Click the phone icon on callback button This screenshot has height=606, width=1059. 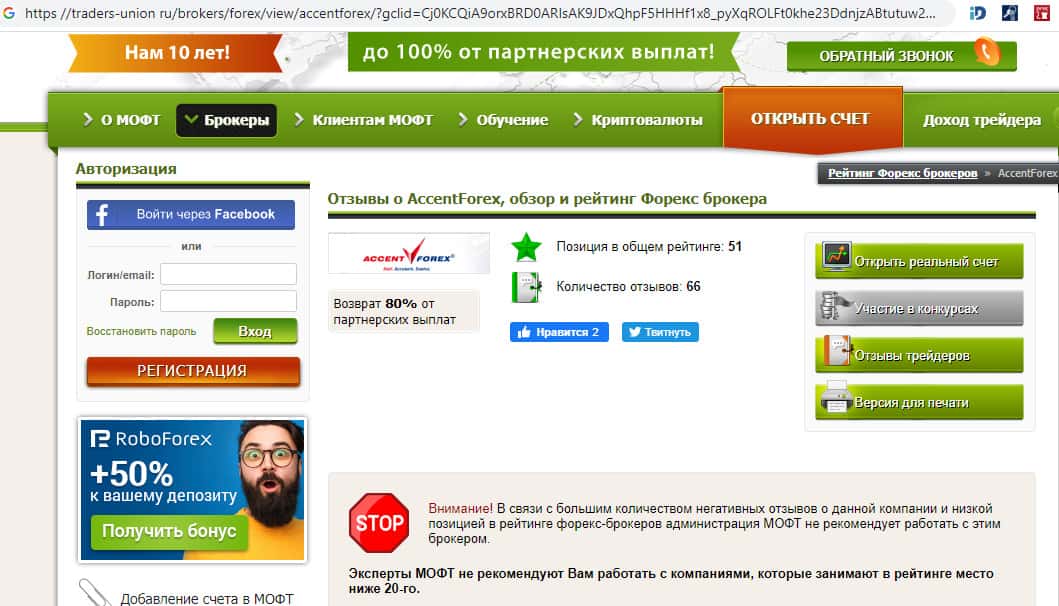point(987,52)
